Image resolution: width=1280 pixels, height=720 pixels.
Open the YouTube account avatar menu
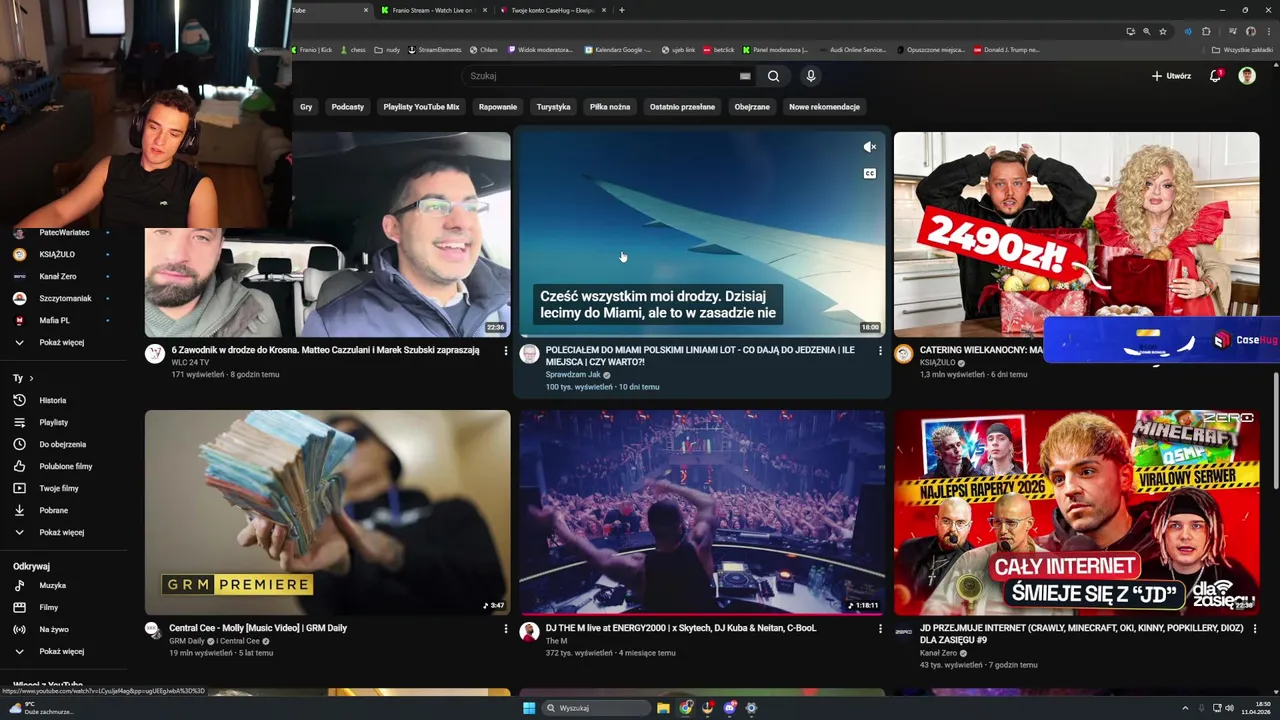coord(1247,76)
